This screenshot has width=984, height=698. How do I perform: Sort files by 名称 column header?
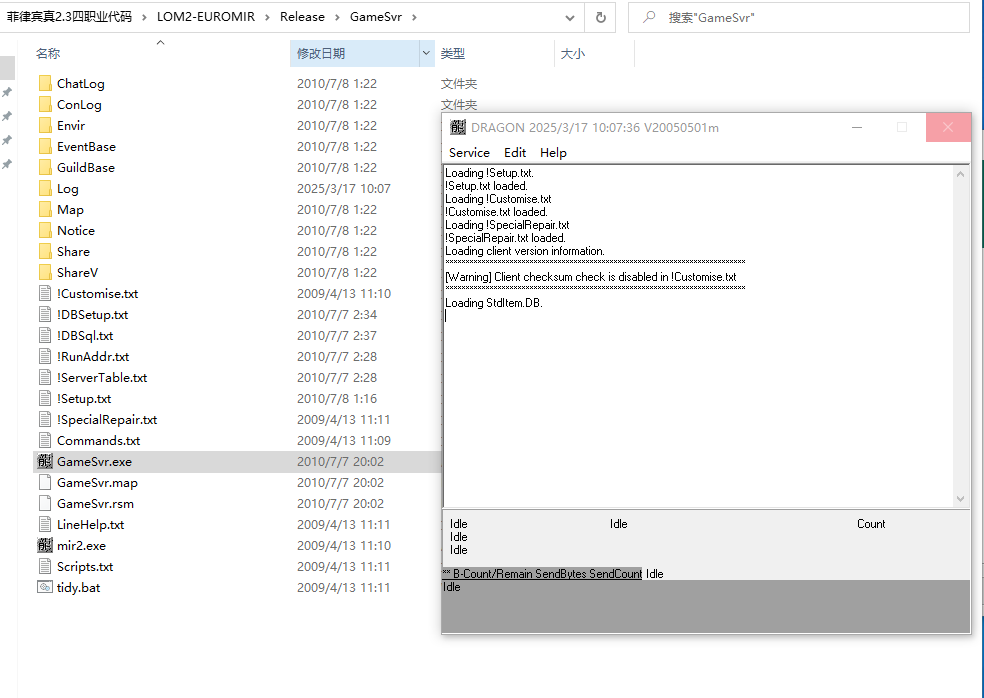(48, 54)
